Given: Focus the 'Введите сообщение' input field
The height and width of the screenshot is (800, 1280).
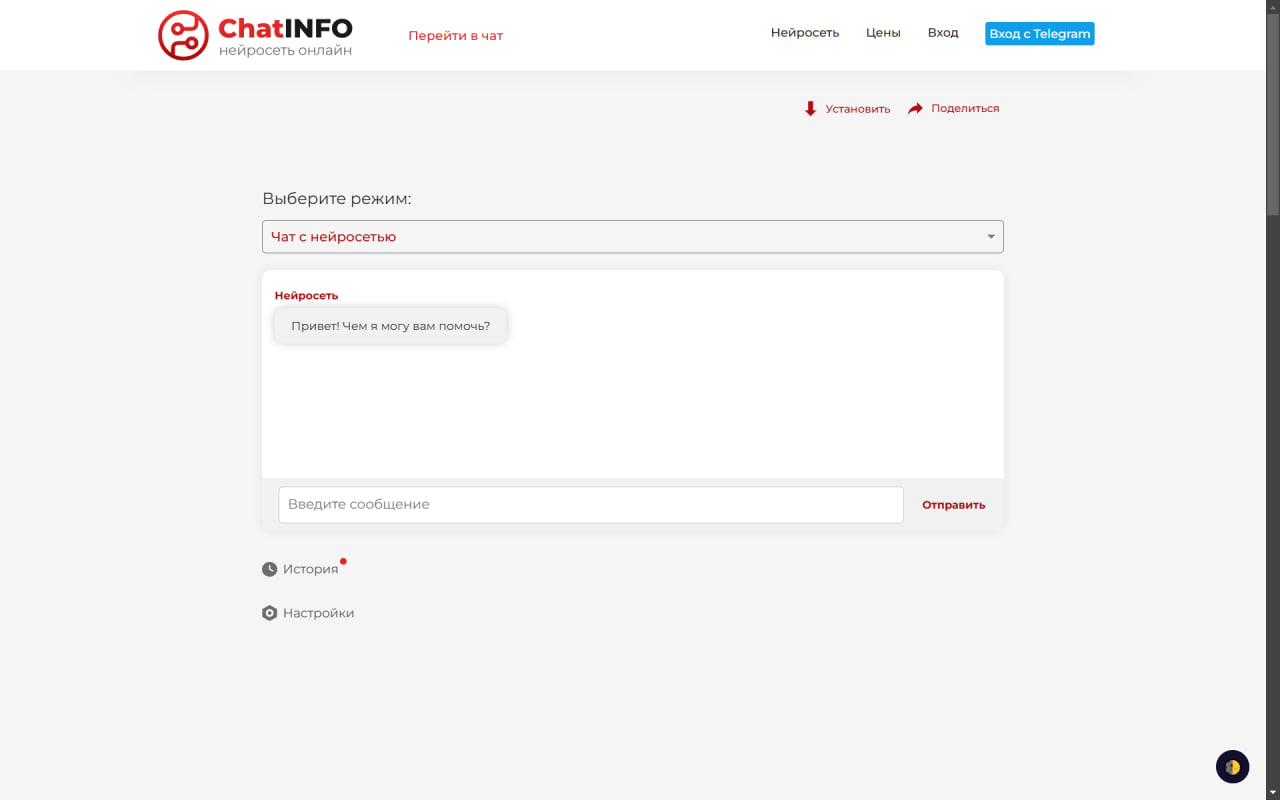Looking at the screenshot, I should coord(590,505).
